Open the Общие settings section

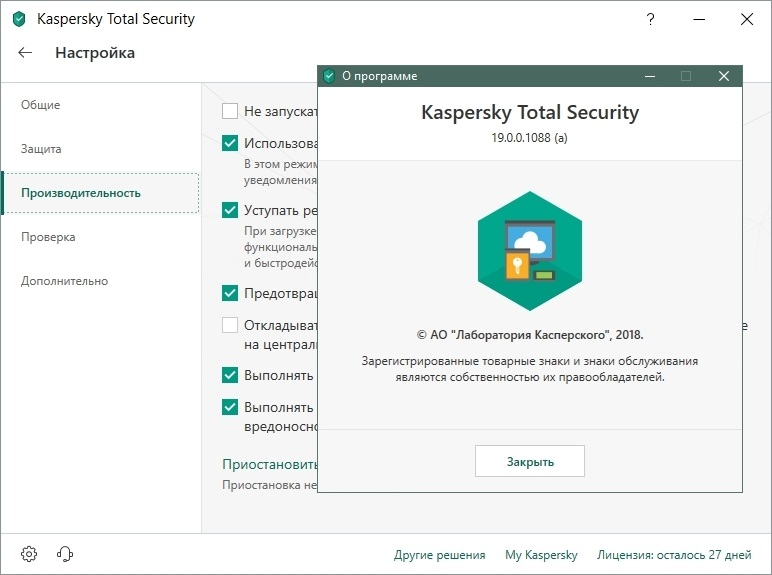(40, 105)
